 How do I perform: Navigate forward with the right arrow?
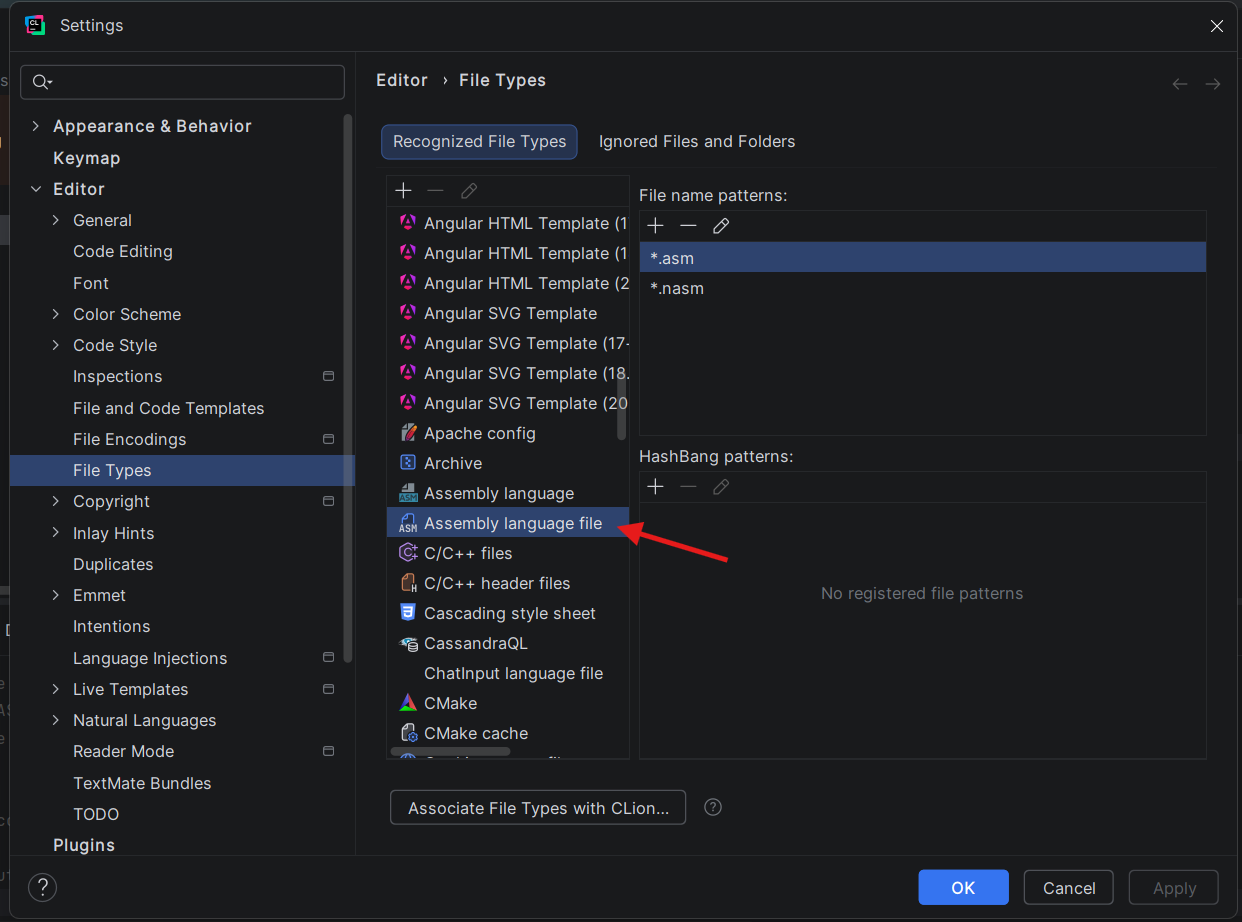1213,84
